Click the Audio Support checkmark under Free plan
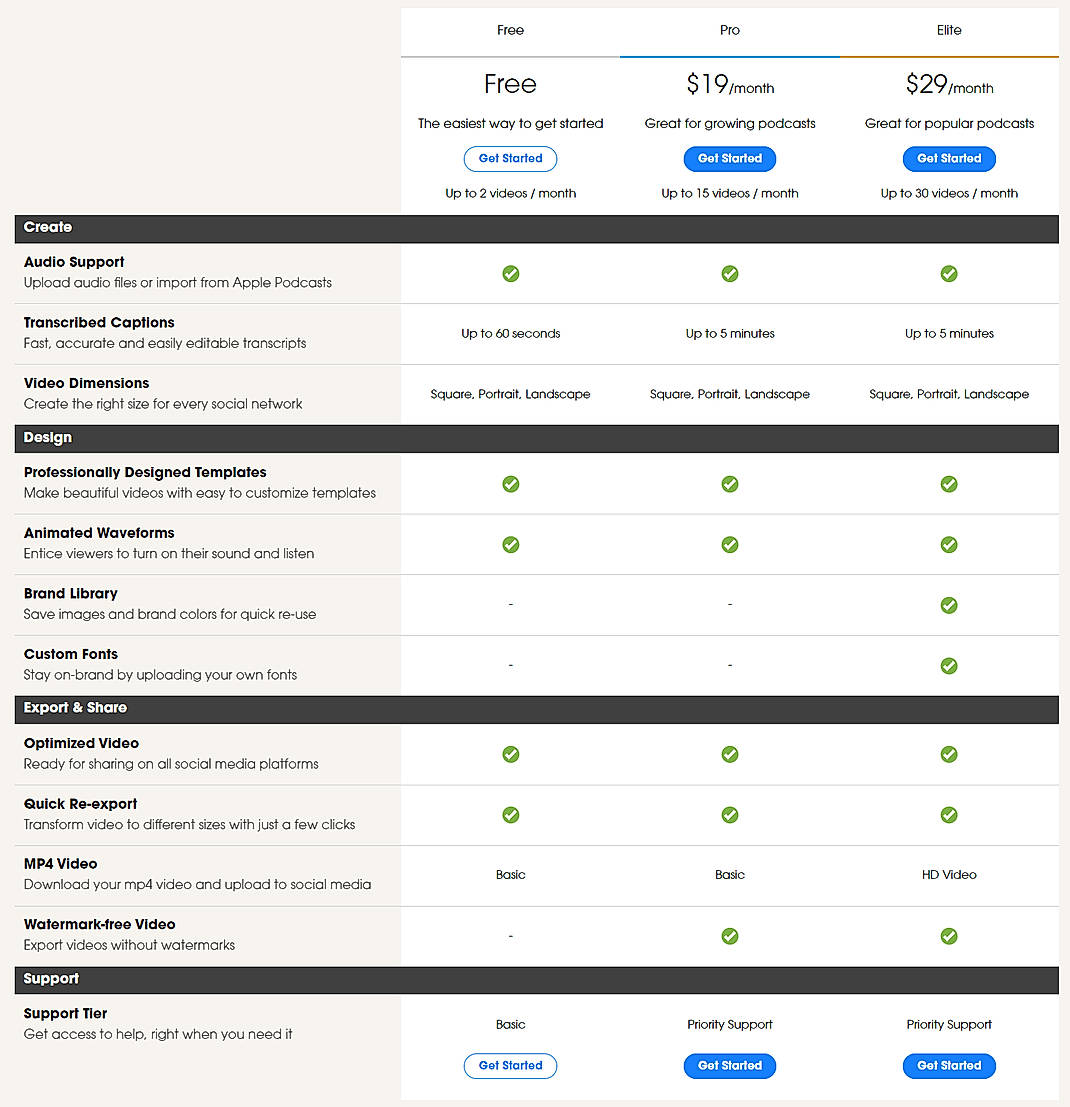 tap(510, 273)
